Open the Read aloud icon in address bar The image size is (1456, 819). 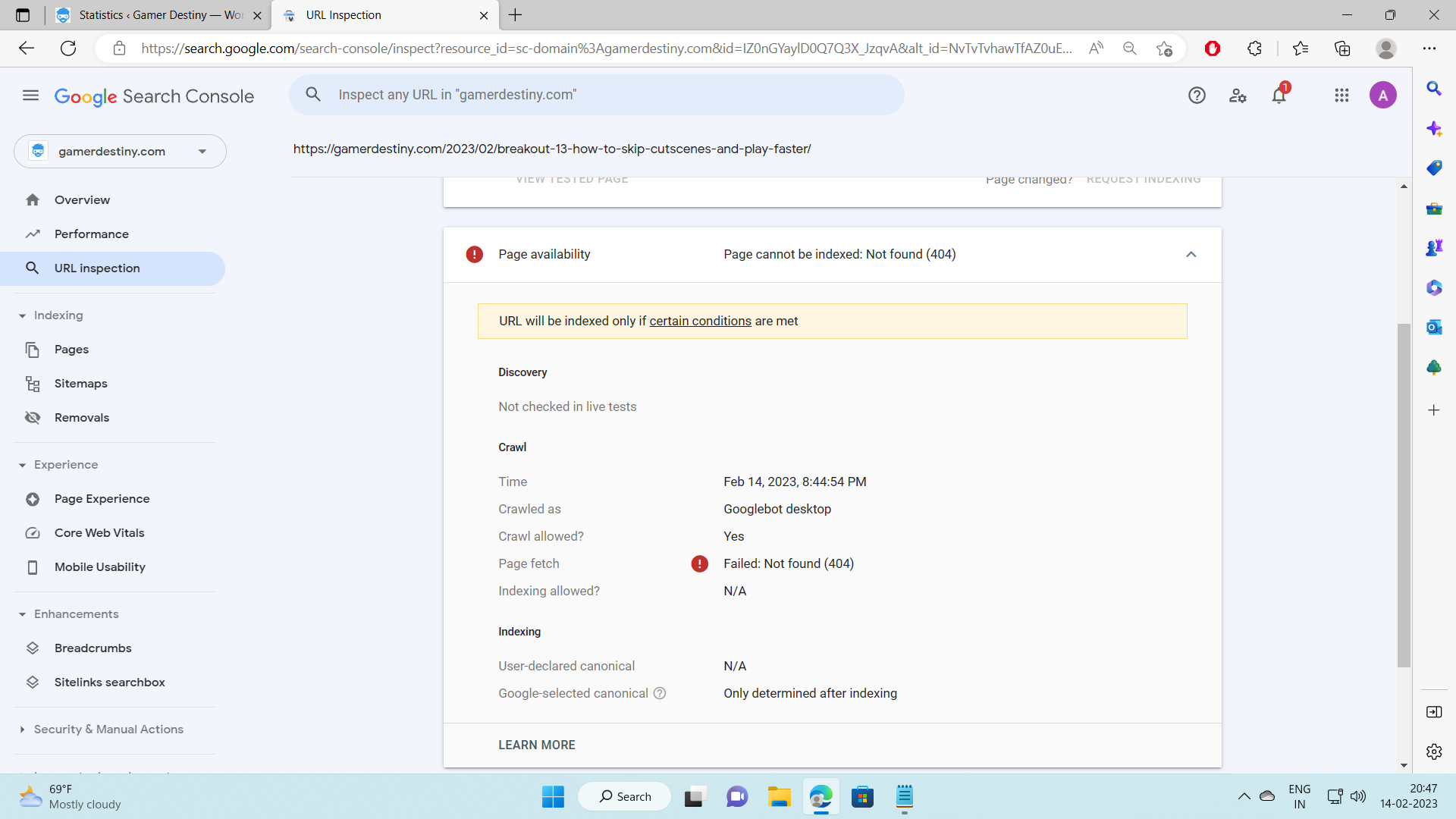pos(1096,49)
